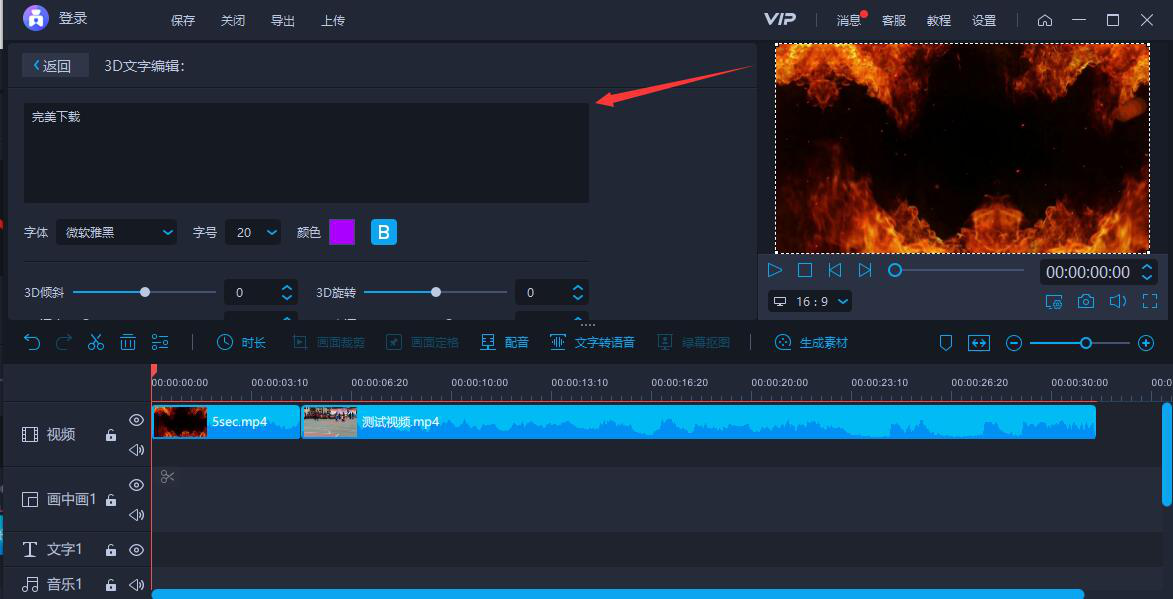Viewport: 1173px width, 599px height.
Task: Expand the 16:9 aspect ratio dropdown
Action: [x=810, y=301]
